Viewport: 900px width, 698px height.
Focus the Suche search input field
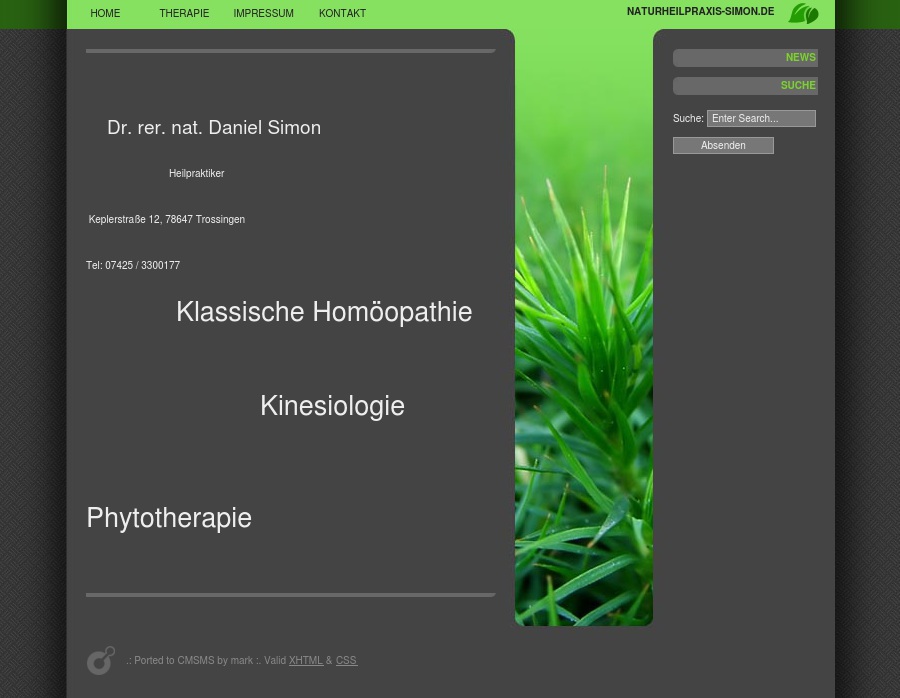(761, 118)
